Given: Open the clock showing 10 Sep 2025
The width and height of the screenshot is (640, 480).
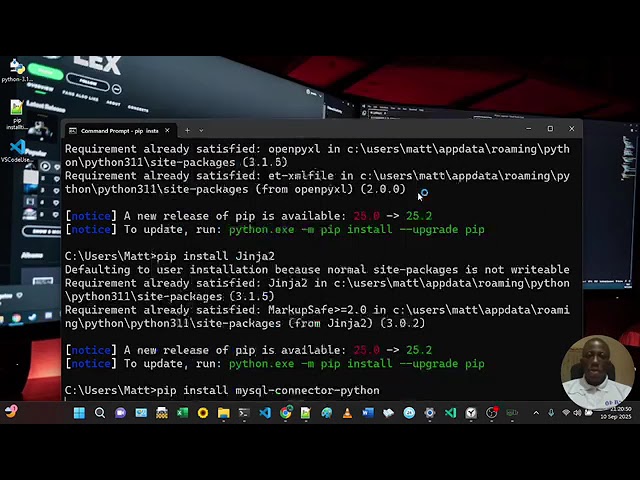Looking at the screenshot, I should (616, 413).
